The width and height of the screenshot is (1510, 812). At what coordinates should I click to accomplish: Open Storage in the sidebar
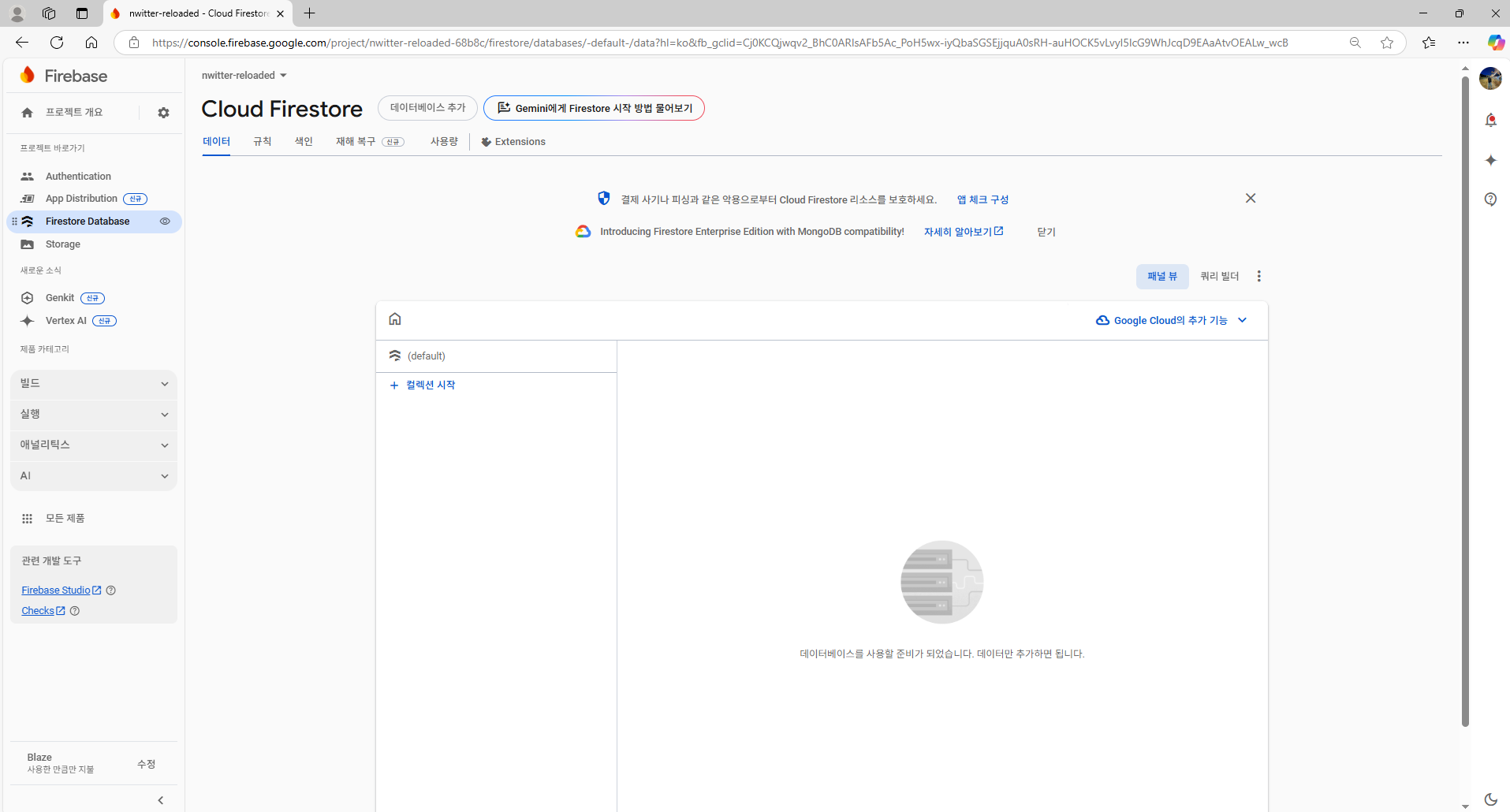tap(62, 244)
